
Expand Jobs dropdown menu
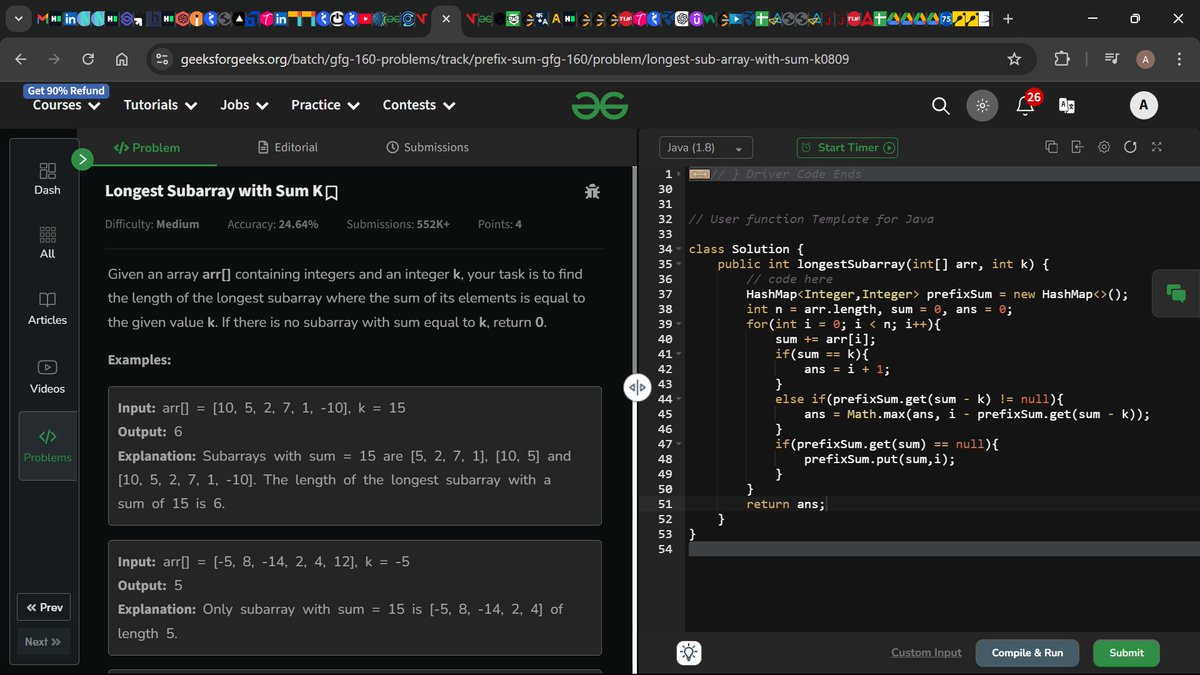(x=244, y=105)
